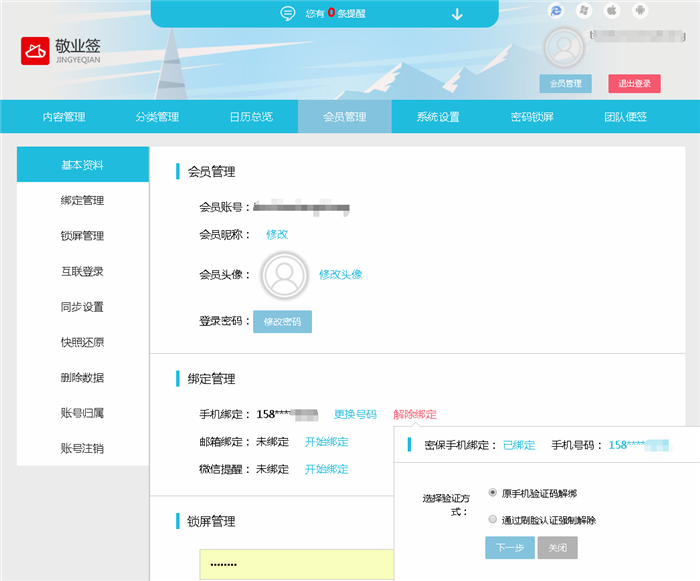Select 原手机验证码解绑 radio option

tap(493, 493)
